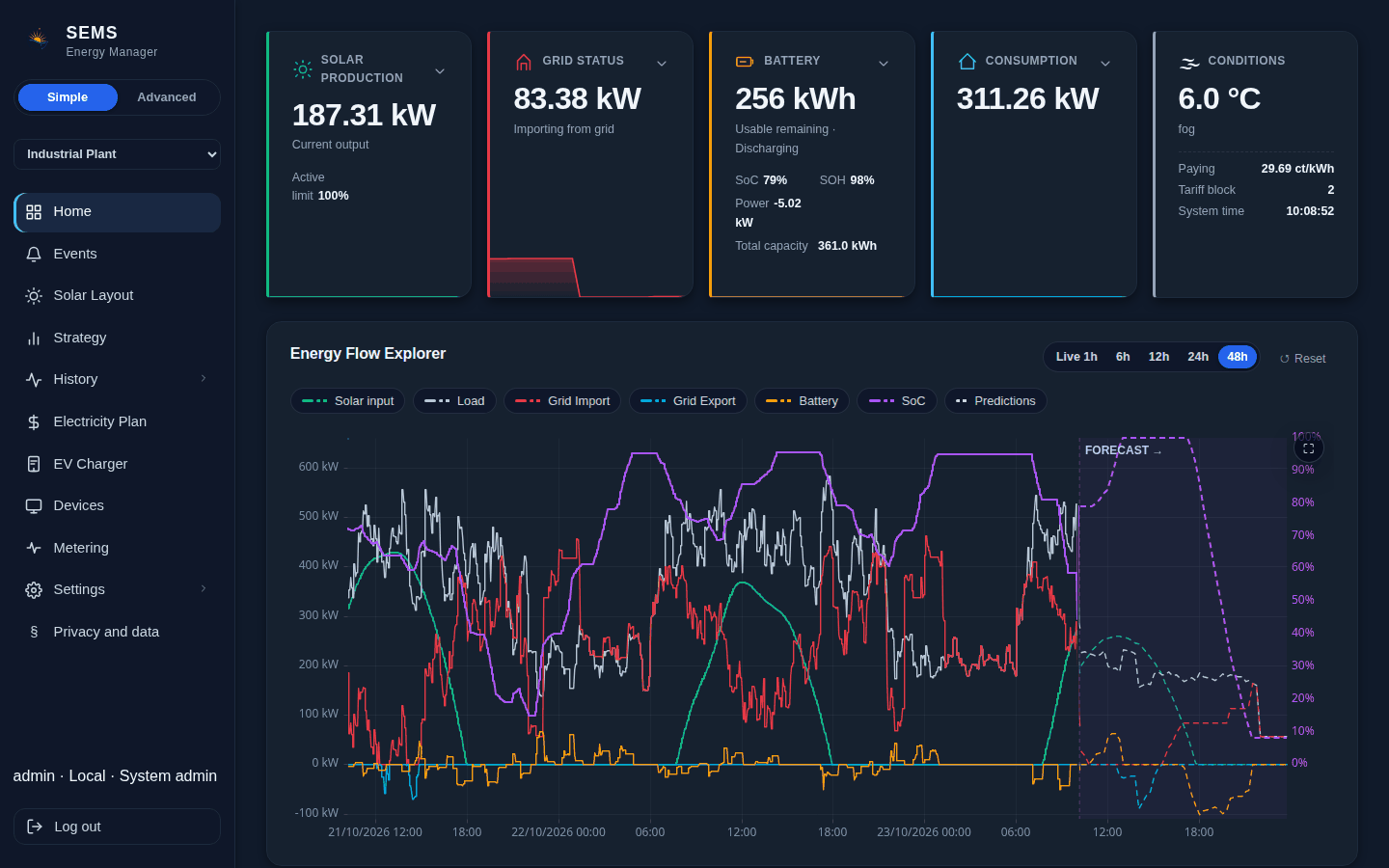
Task: Click the Settings gear icon
Action: coord(34,590)
